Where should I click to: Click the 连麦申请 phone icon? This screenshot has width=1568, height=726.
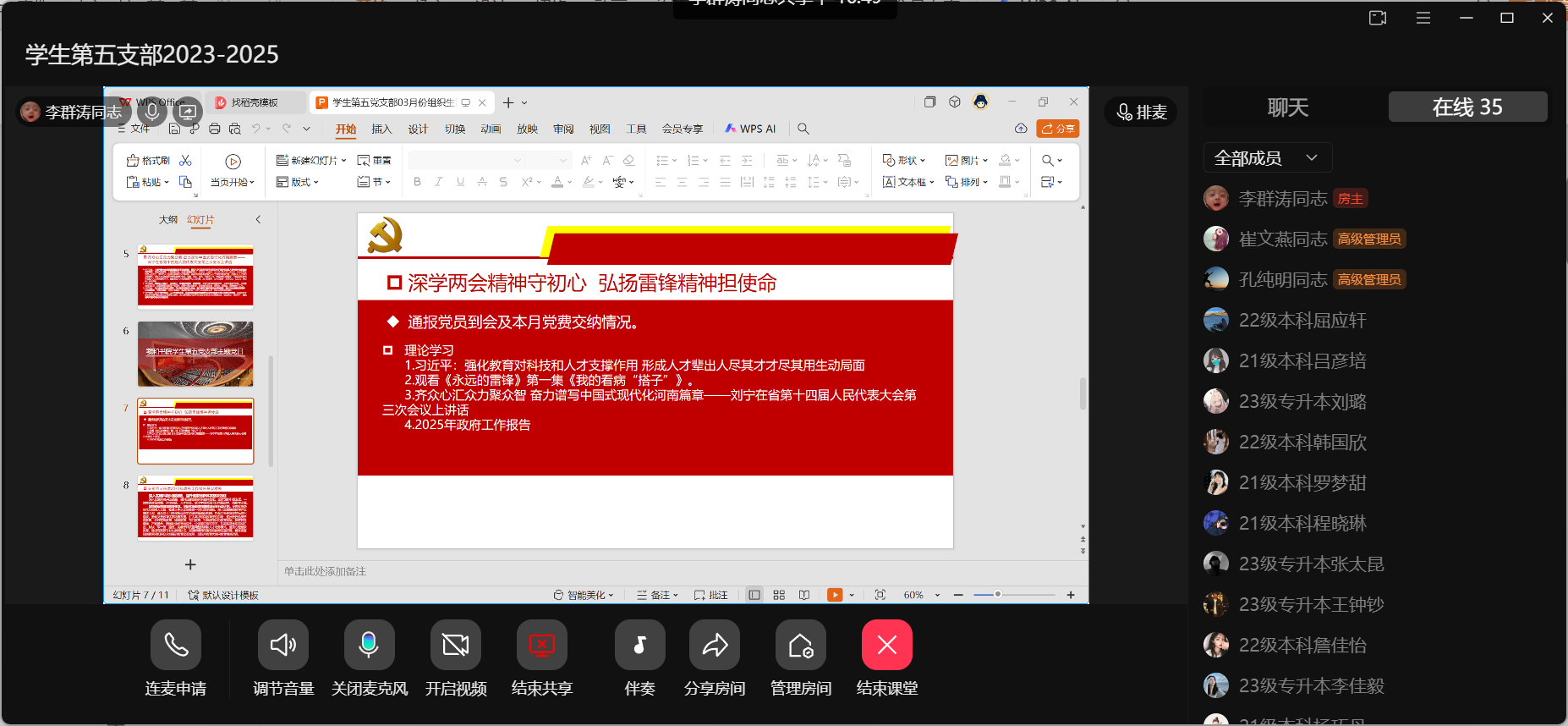point(176,646)
